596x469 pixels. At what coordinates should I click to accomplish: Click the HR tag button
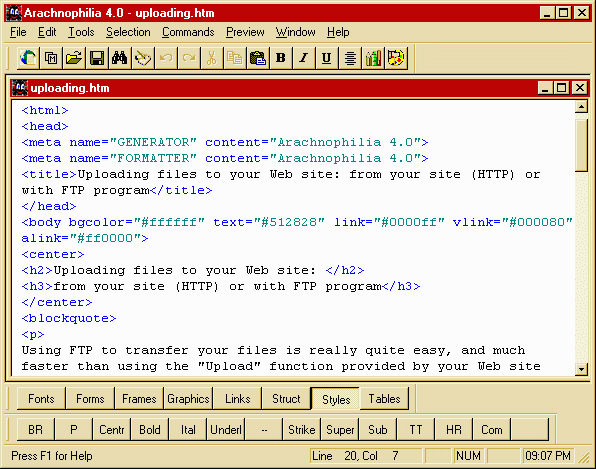tap(453, 430)
